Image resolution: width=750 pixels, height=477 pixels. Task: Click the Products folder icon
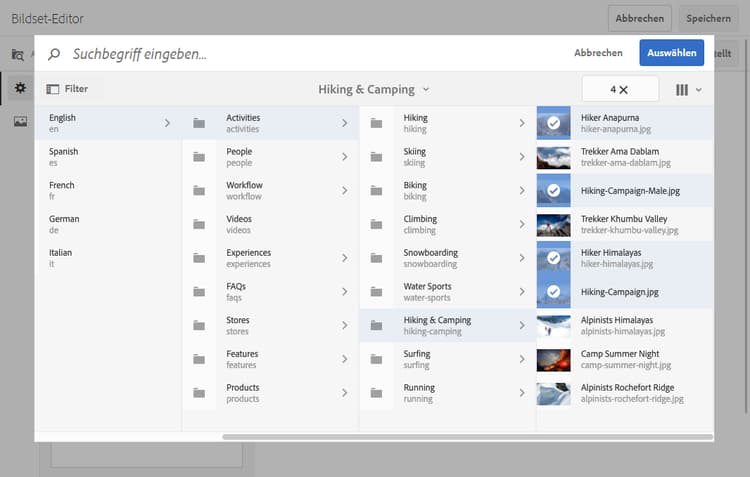199,393
